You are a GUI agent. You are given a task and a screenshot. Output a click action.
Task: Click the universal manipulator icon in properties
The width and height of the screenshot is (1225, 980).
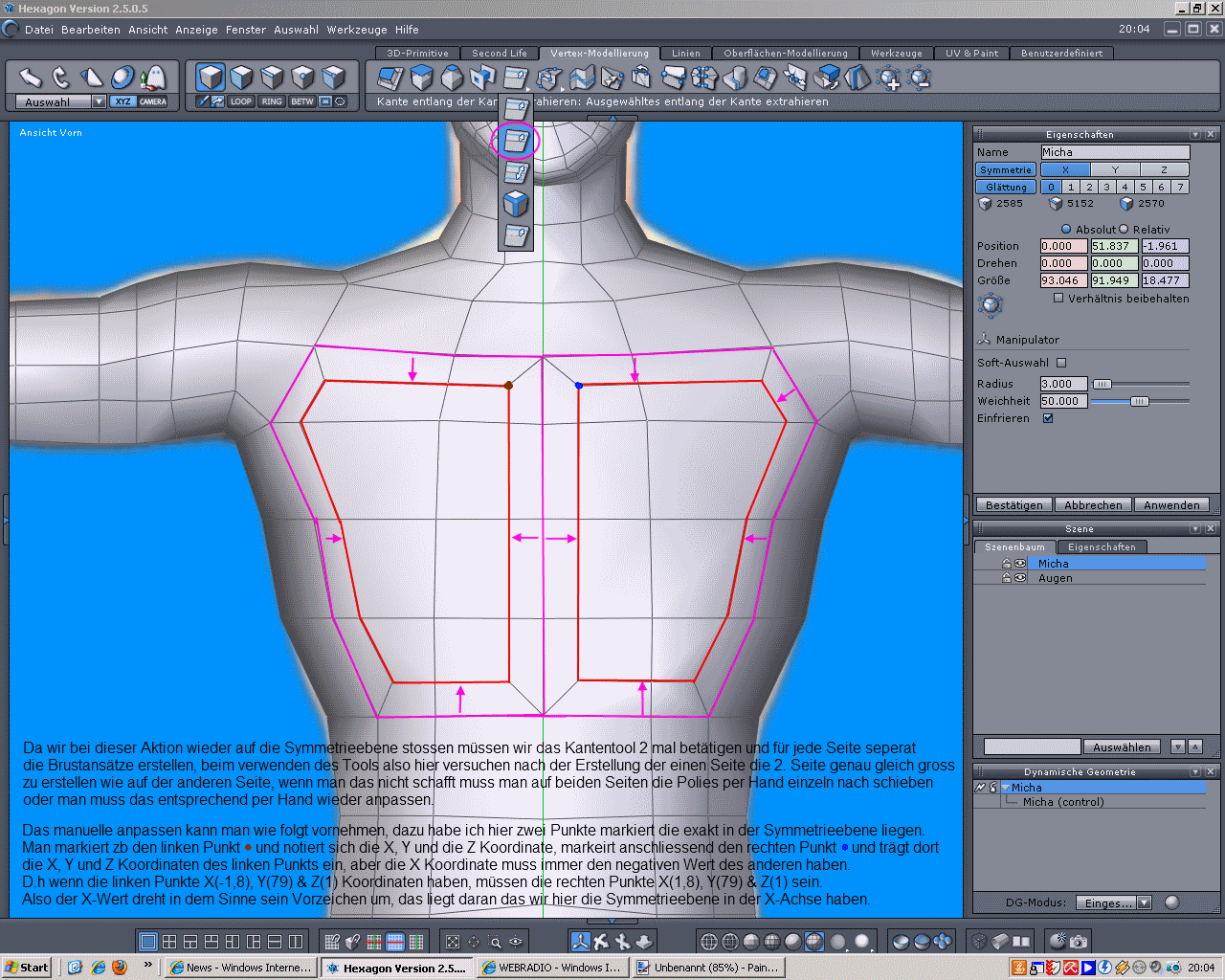(x=991, y=305)
